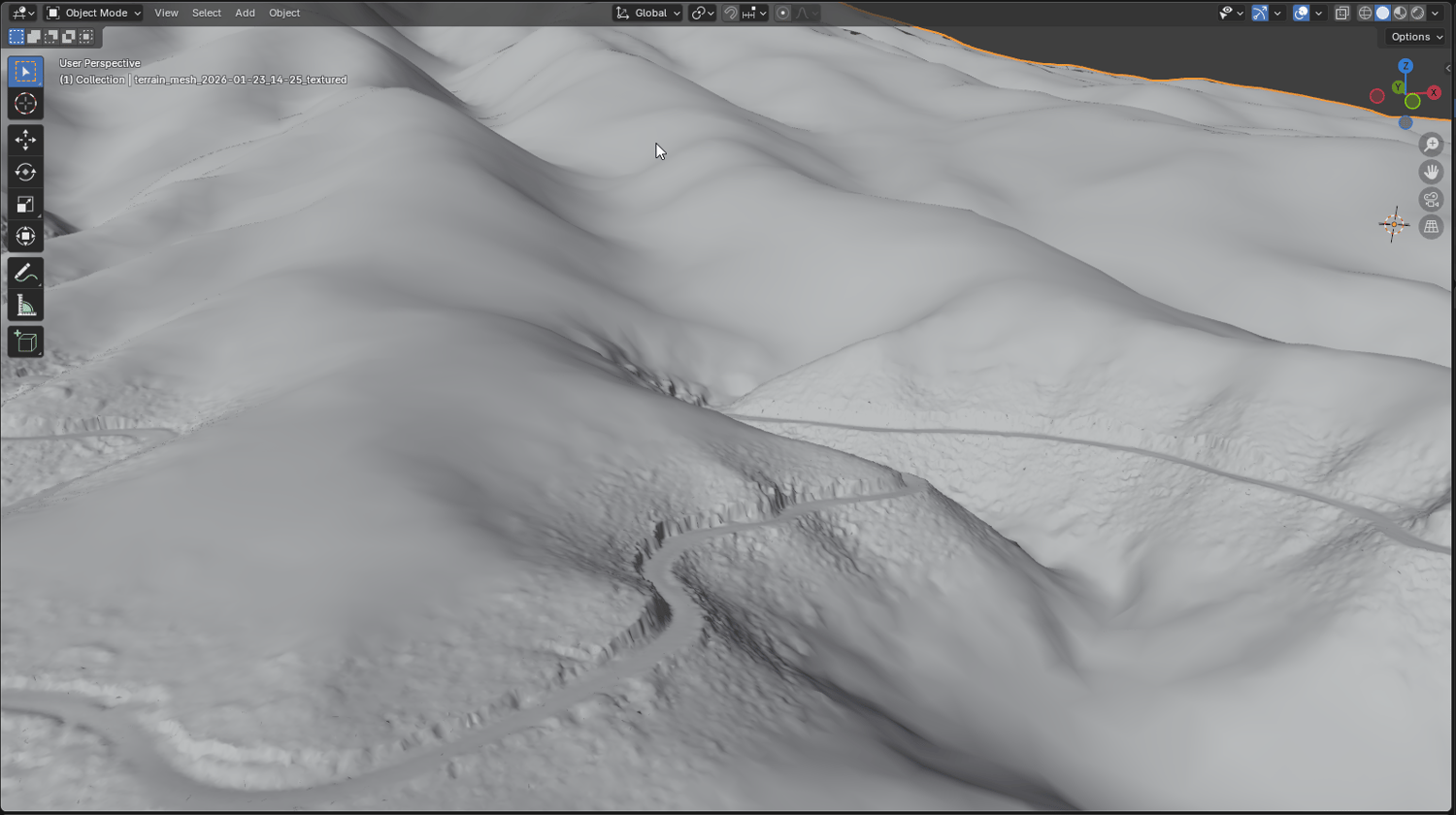1456x815 pixels.
Task: Click the "User Perspective" label
Action: (100, 63)
